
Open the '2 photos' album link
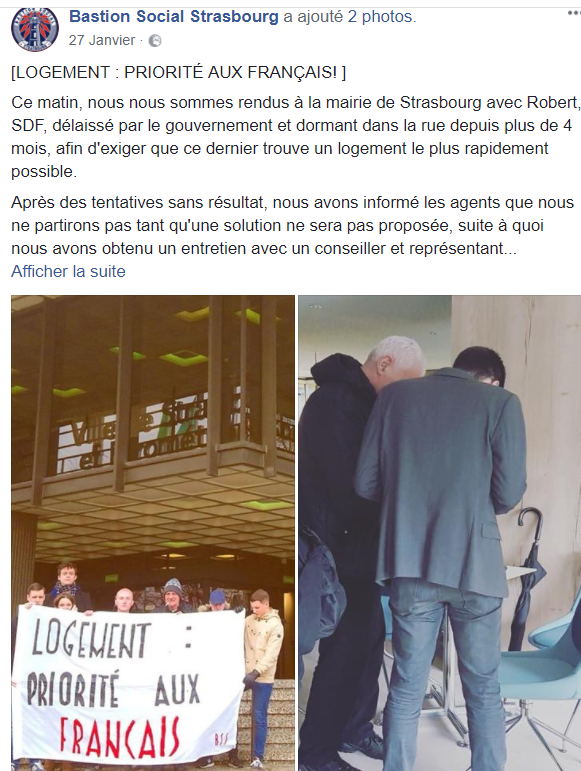[381, 16]
